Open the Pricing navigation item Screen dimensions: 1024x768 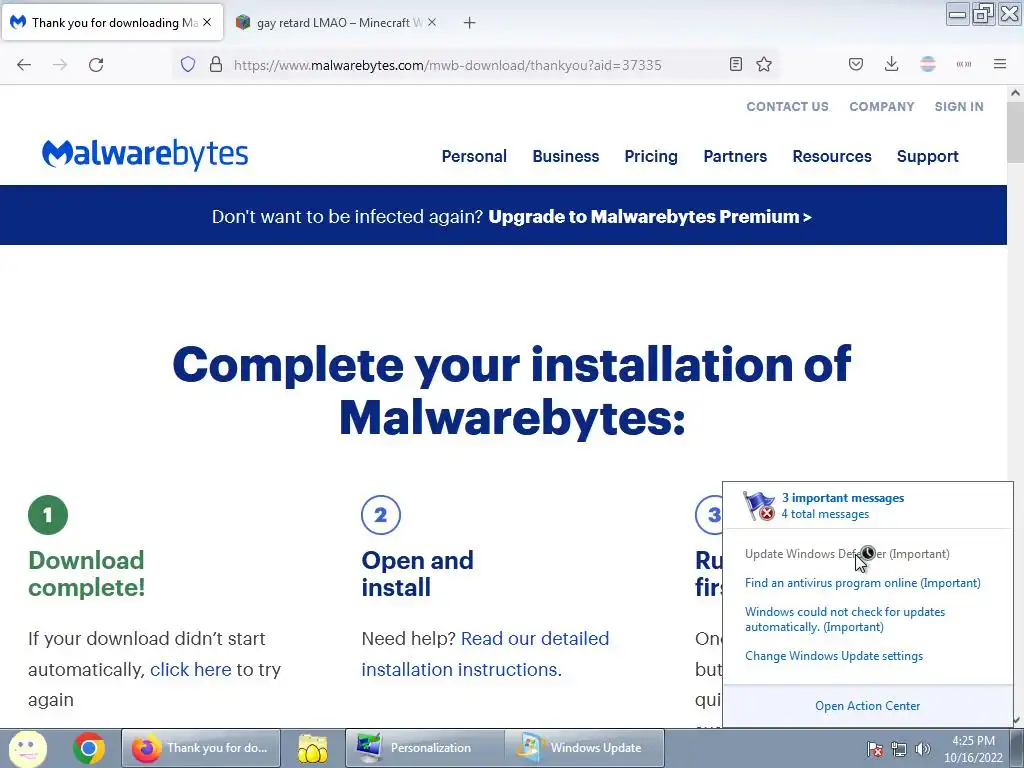point(651,156)
